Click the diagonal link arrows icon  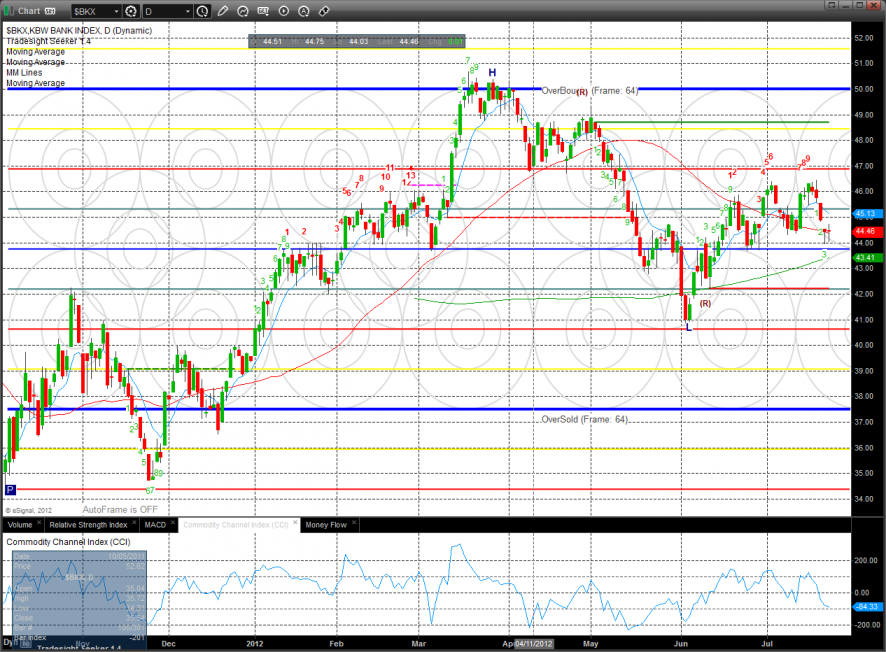tap(324, 11)
